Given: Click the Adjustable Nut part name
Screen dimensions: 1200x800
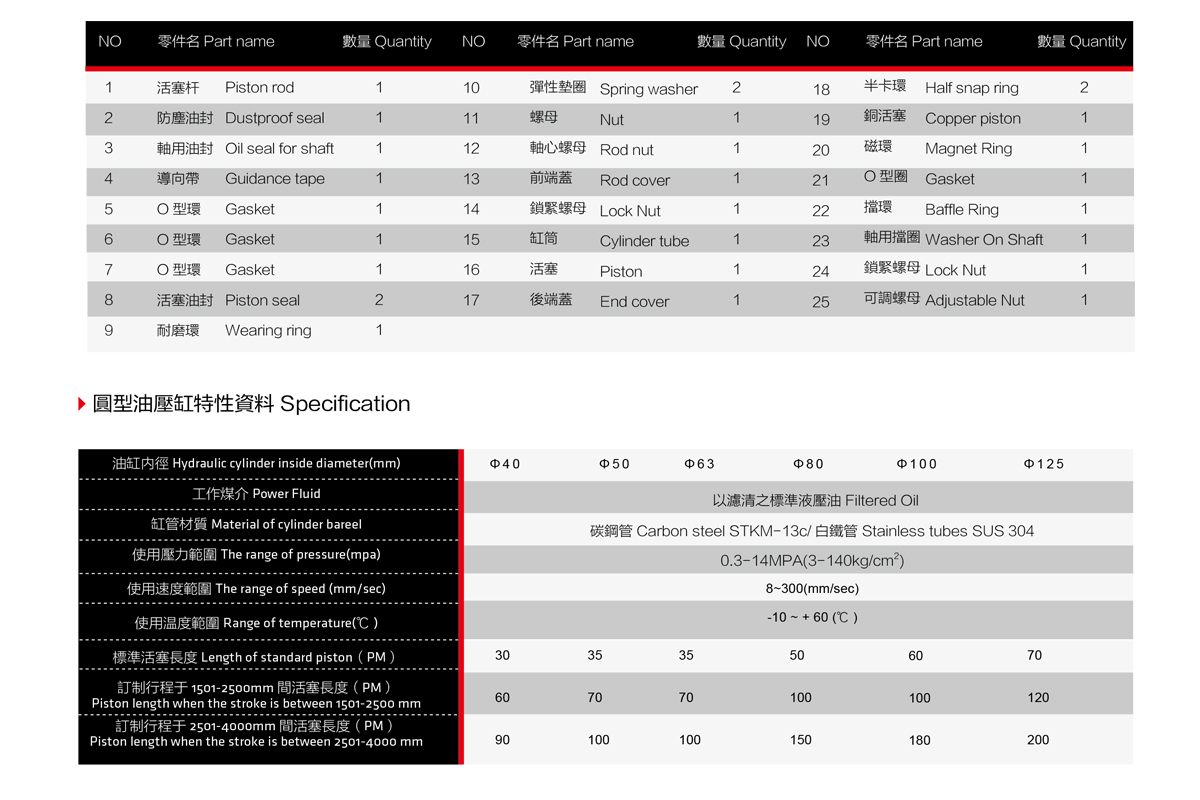Looking at the screenshot, I should click(x=974, y=300).
